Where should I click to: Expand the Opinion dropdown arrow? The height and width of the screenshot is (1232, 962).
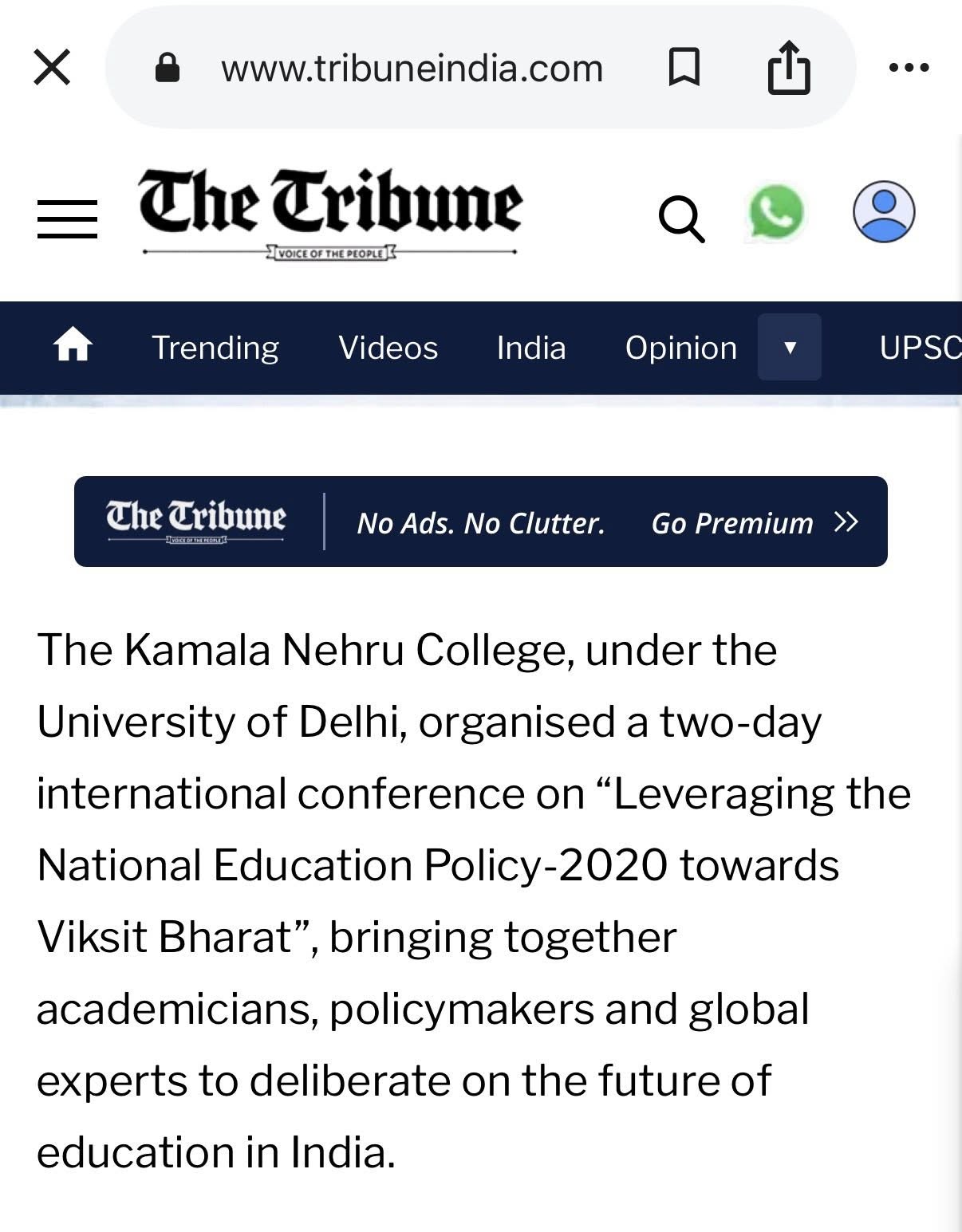[790, 347]
